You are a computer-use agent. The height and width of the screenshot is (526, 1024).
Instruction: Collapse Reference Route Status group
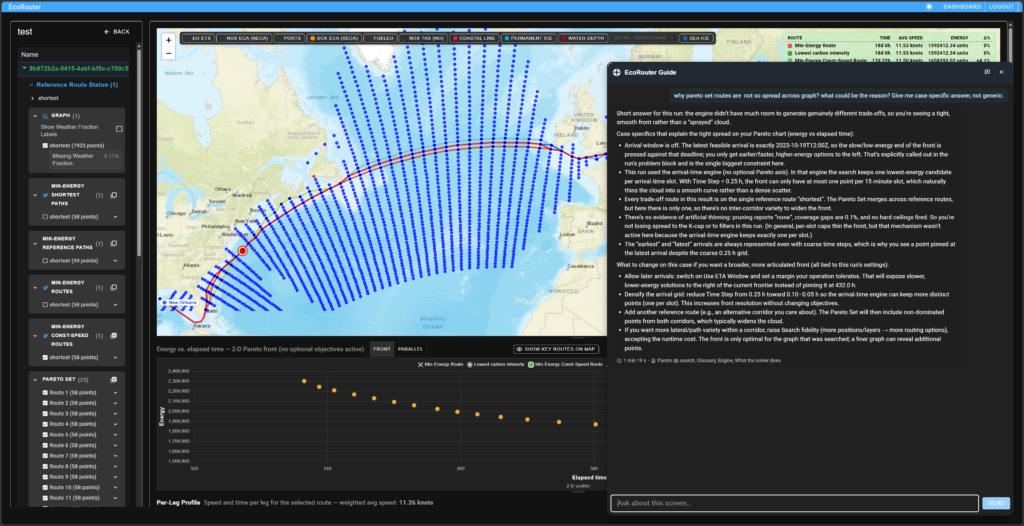point(30,85)
